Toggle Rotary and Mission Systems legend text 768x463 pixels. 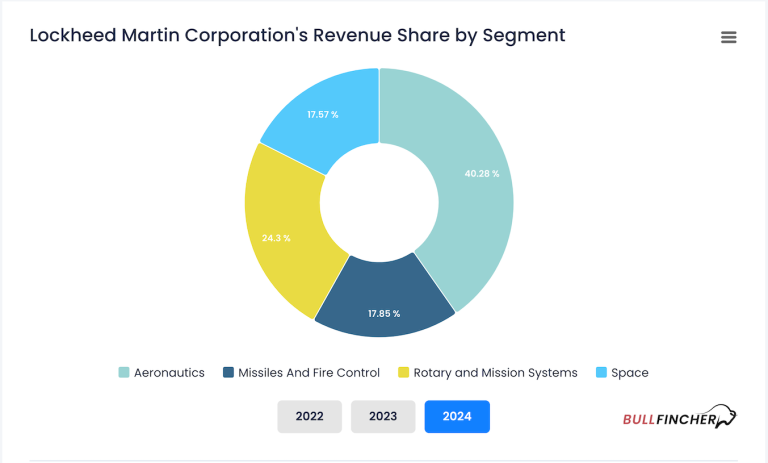tap(495, 373)
